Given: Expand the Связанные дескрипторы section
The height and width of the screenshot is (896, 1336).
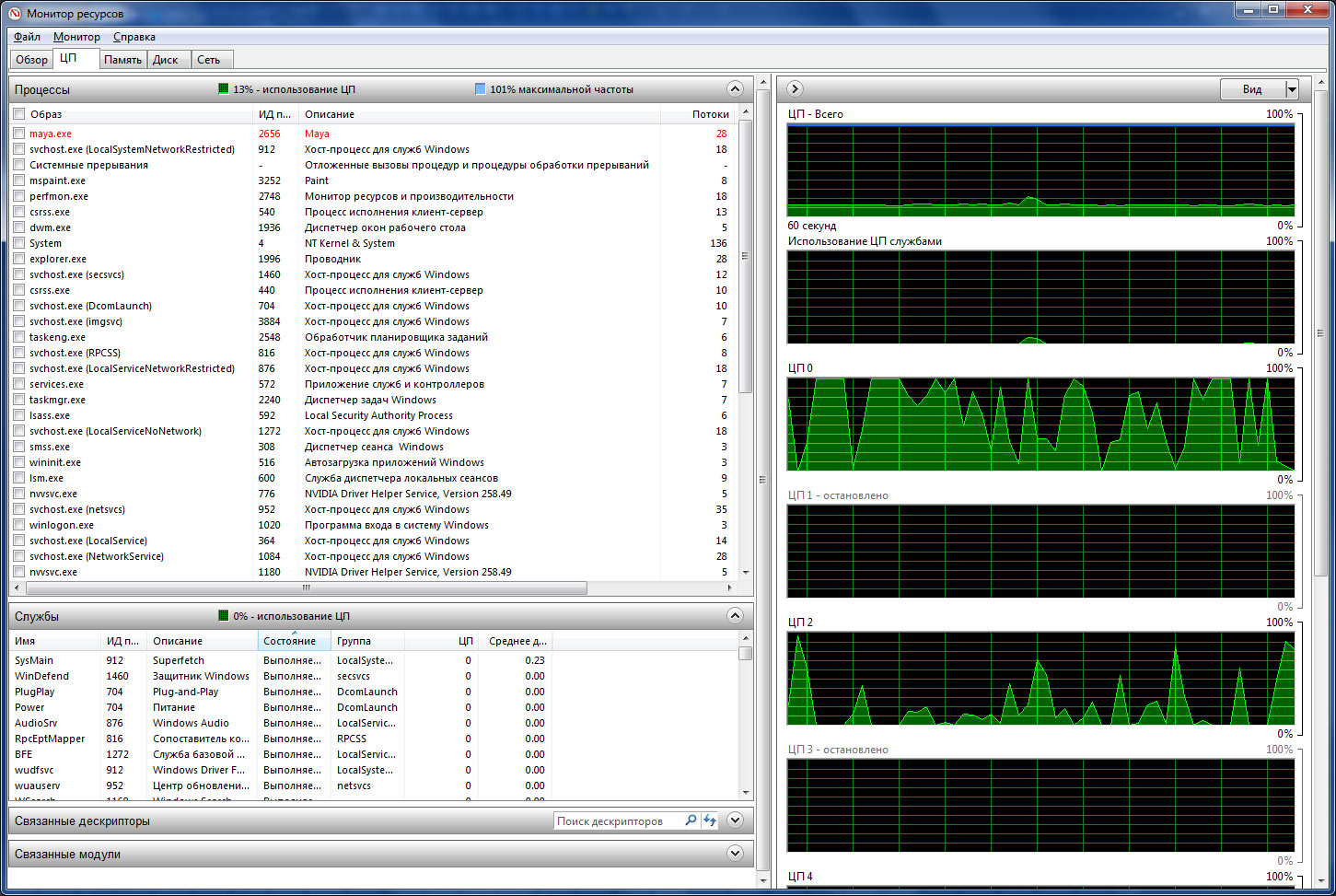Looking at the screenshot, I should click(x=735, y=820).
